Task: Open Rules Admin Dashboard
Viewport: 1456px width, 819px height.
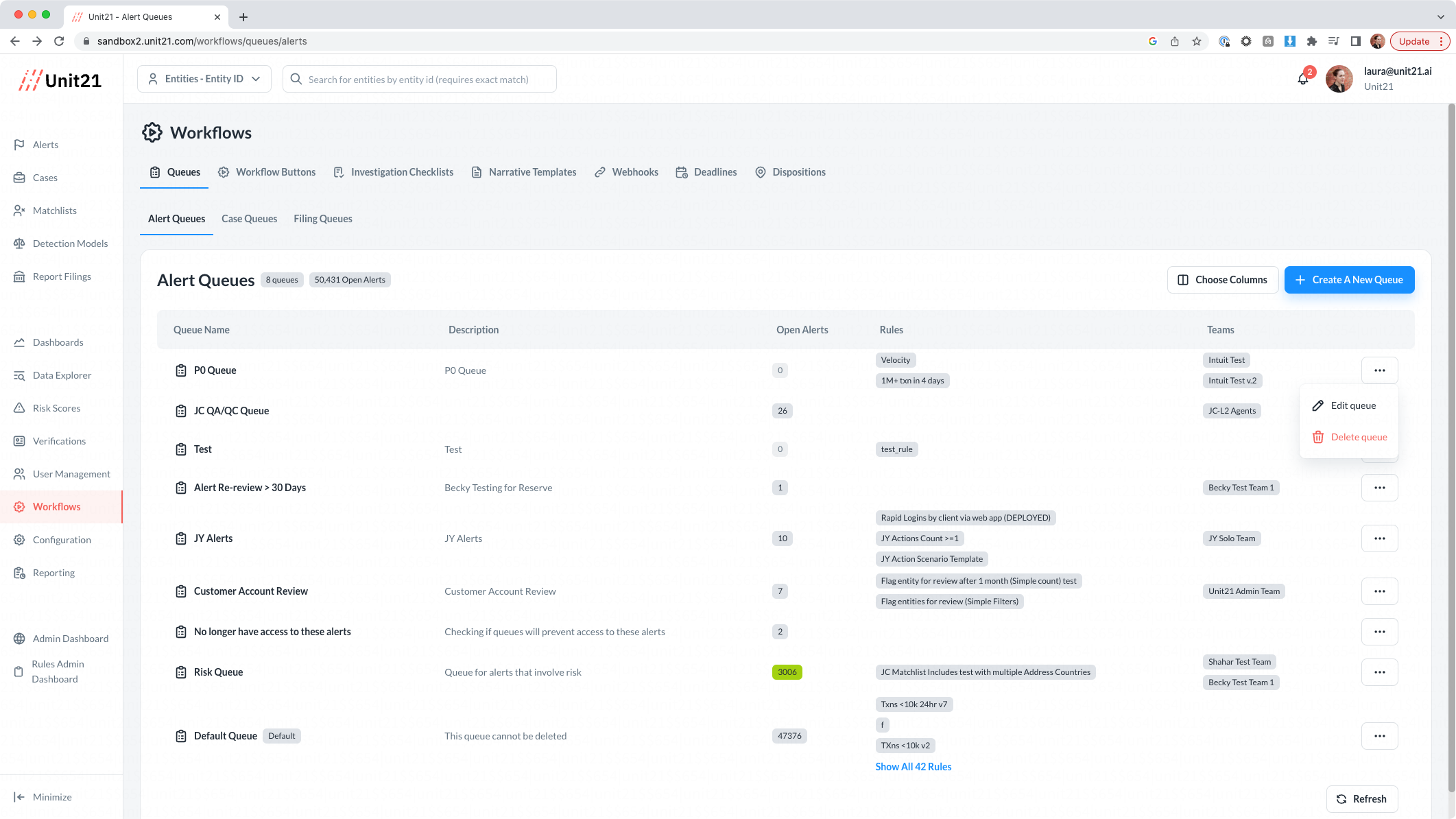Action: [x=58, y=672]
